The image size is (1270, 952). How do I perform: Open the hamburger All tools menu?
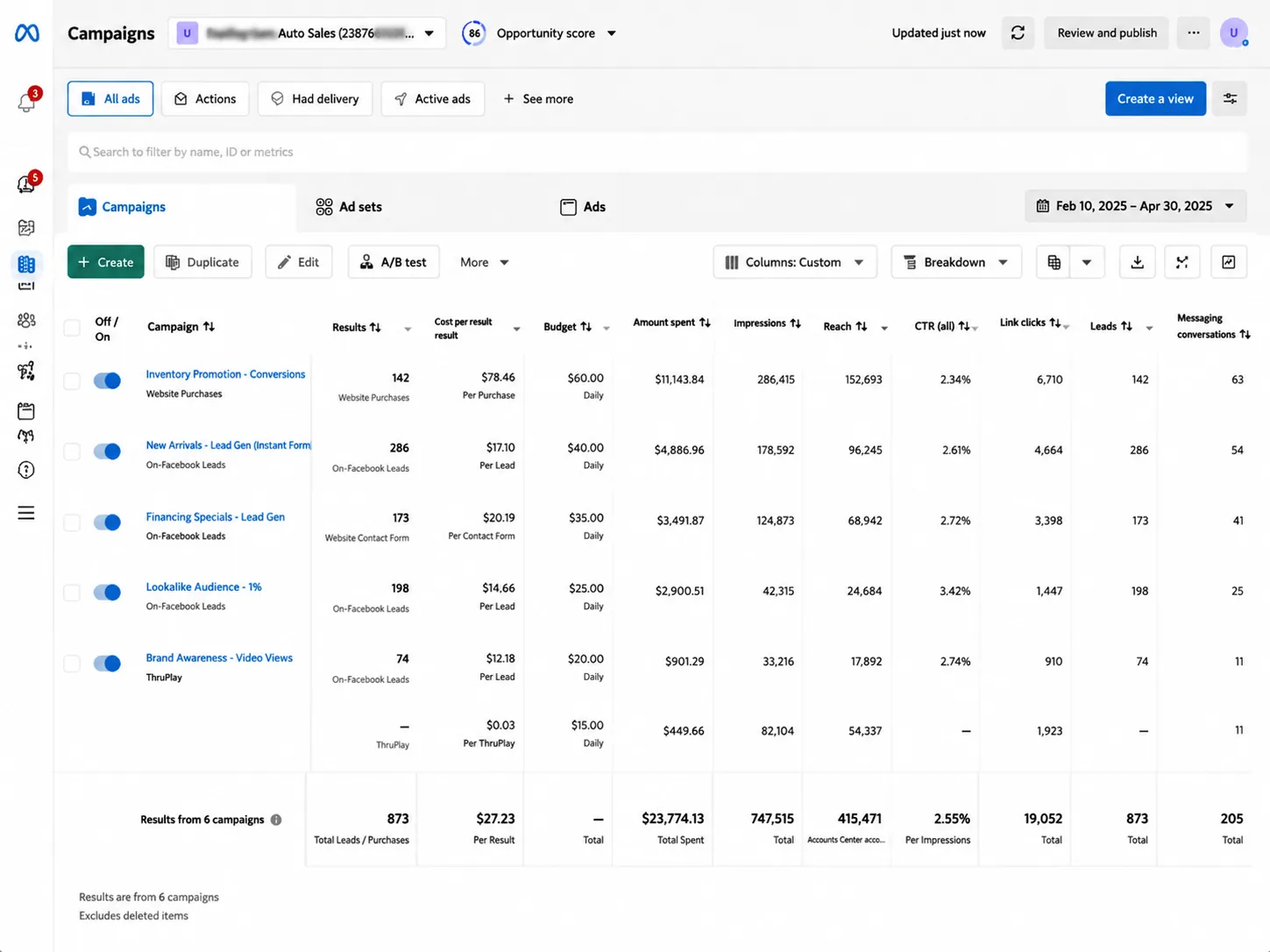click(x=26, y=513)
